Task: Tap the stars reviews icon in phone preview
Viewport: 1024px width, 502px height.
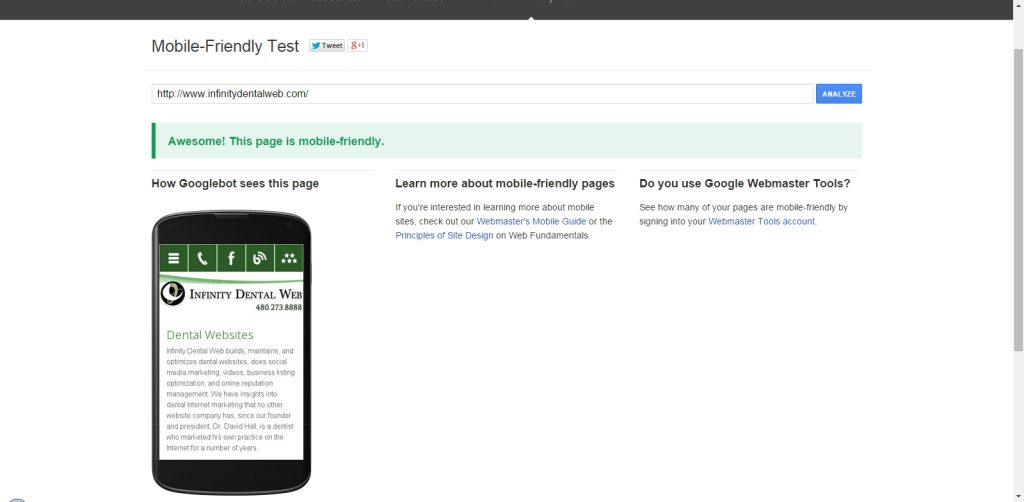Action: (x=289, y=259)
